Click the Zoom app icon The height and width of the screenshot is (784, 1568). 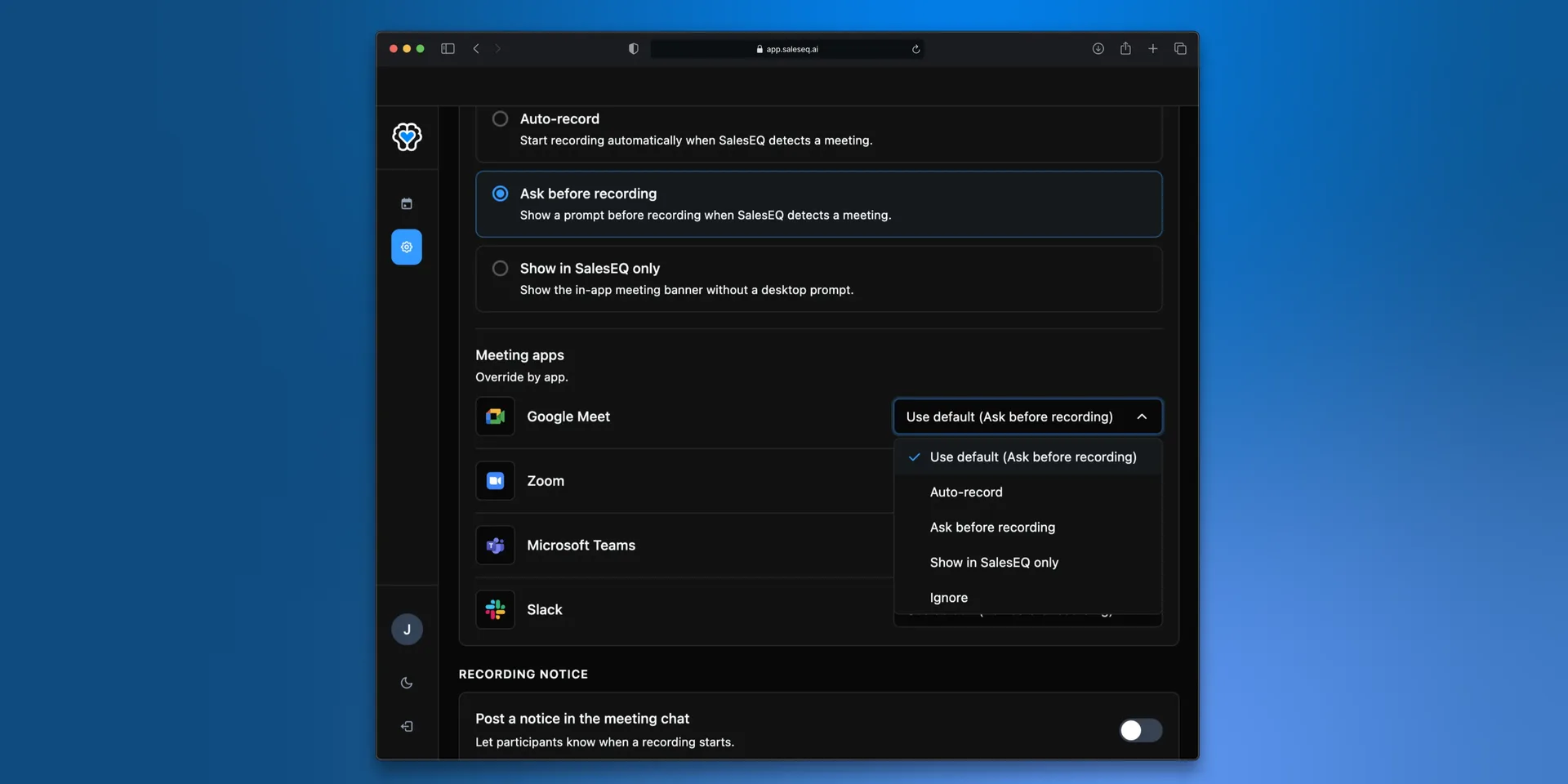click(495, 481)
